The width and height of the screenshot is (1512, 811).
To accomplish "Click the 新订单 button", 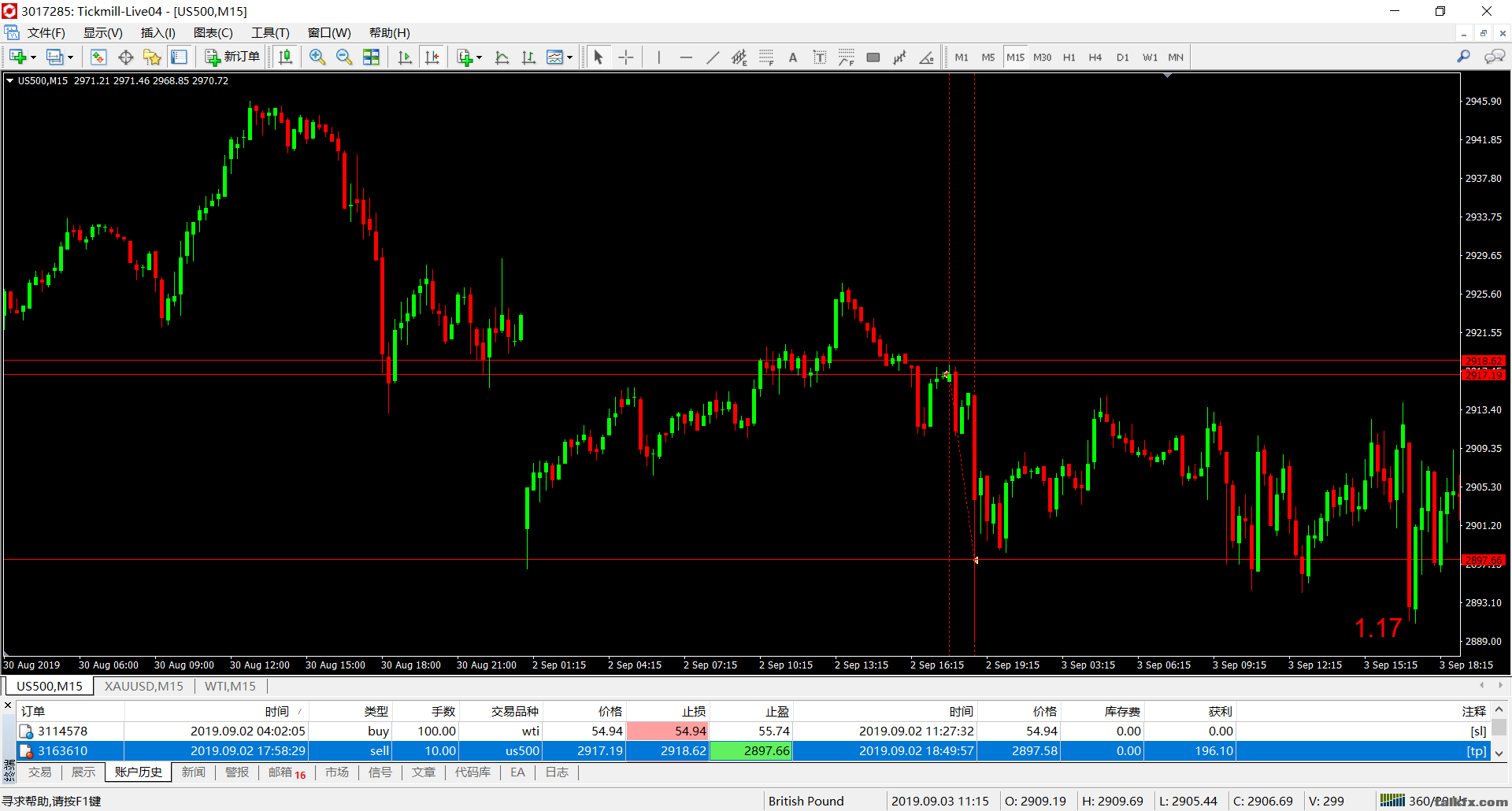I will click(x=232, y=57).
